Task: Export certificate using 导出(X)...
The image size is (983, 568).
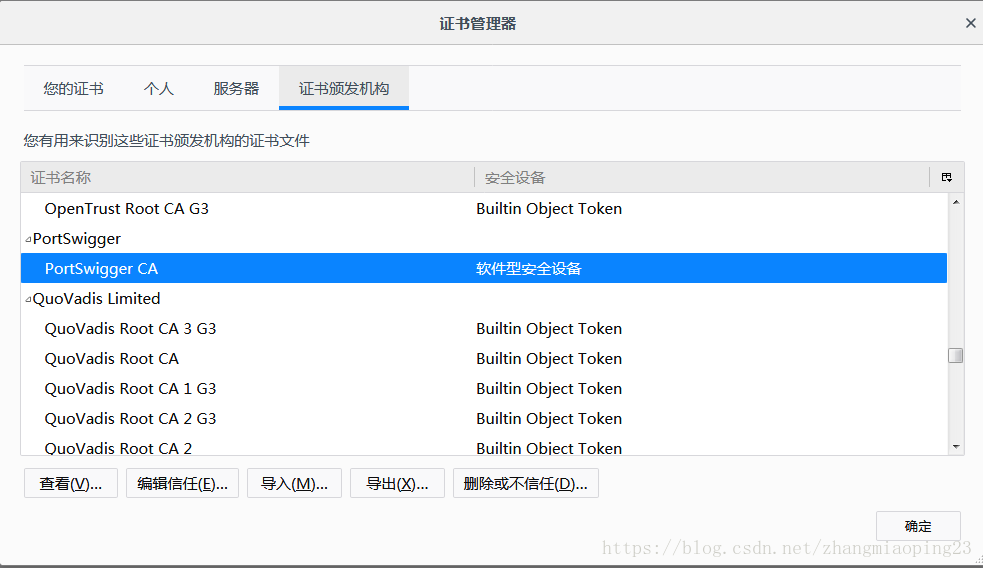Action: (397, 483)
